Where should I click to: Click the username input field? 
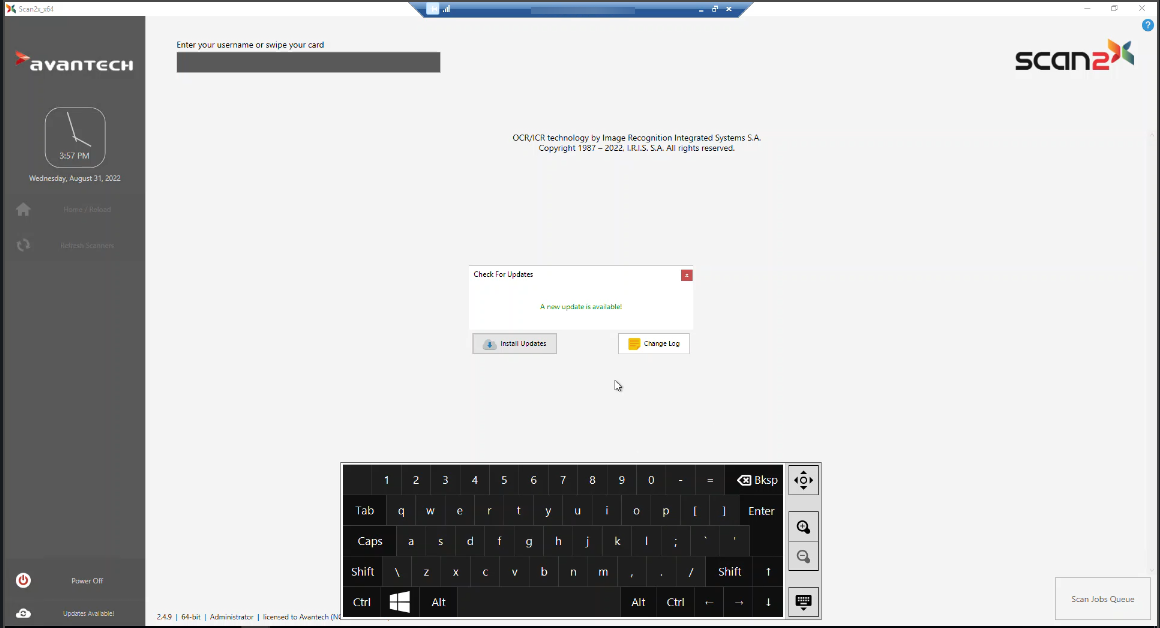click(308, 63)
